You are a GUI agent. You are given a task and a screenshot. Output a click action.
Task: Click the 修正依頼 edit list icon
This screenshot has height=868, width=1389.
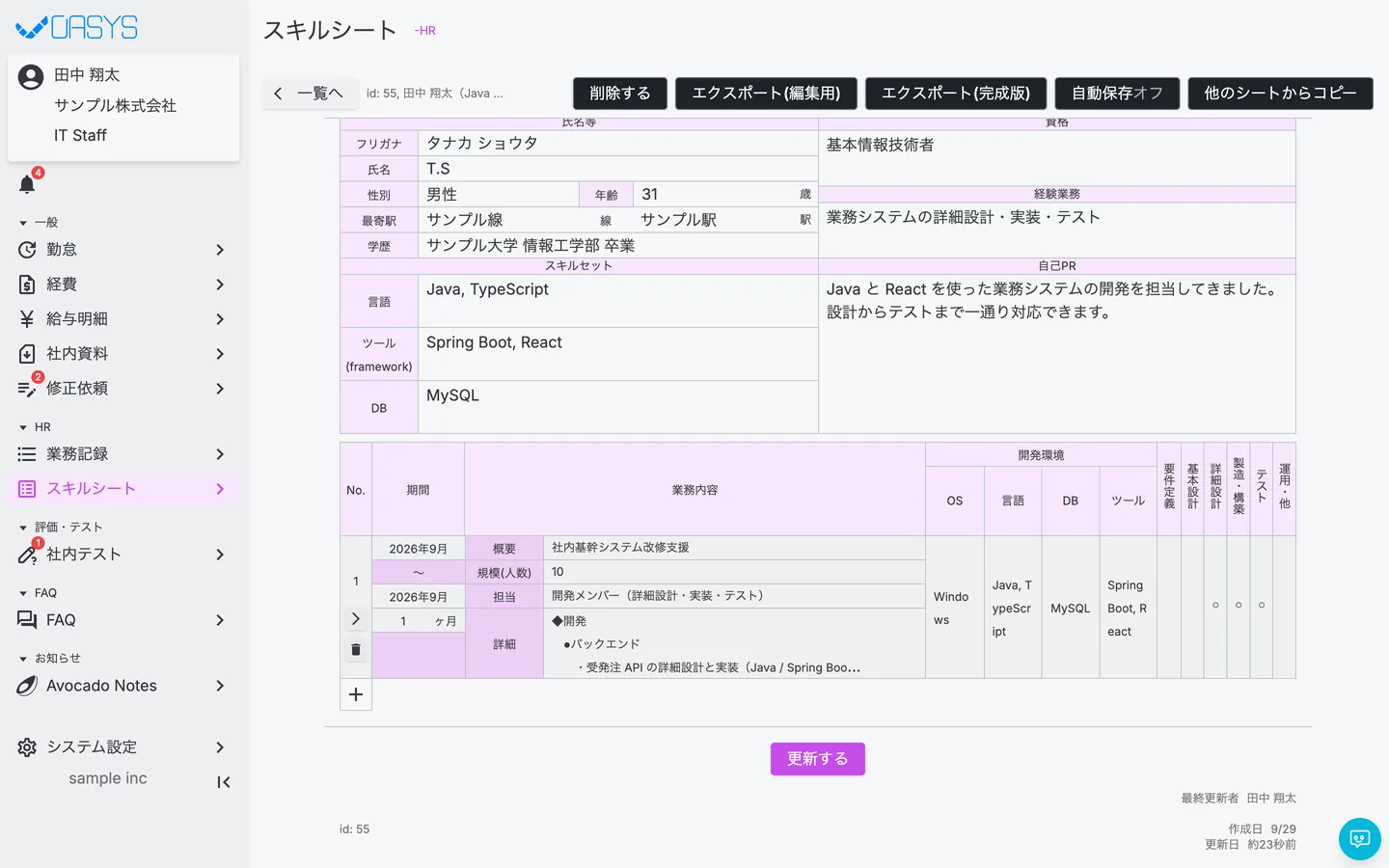point(27,389)
